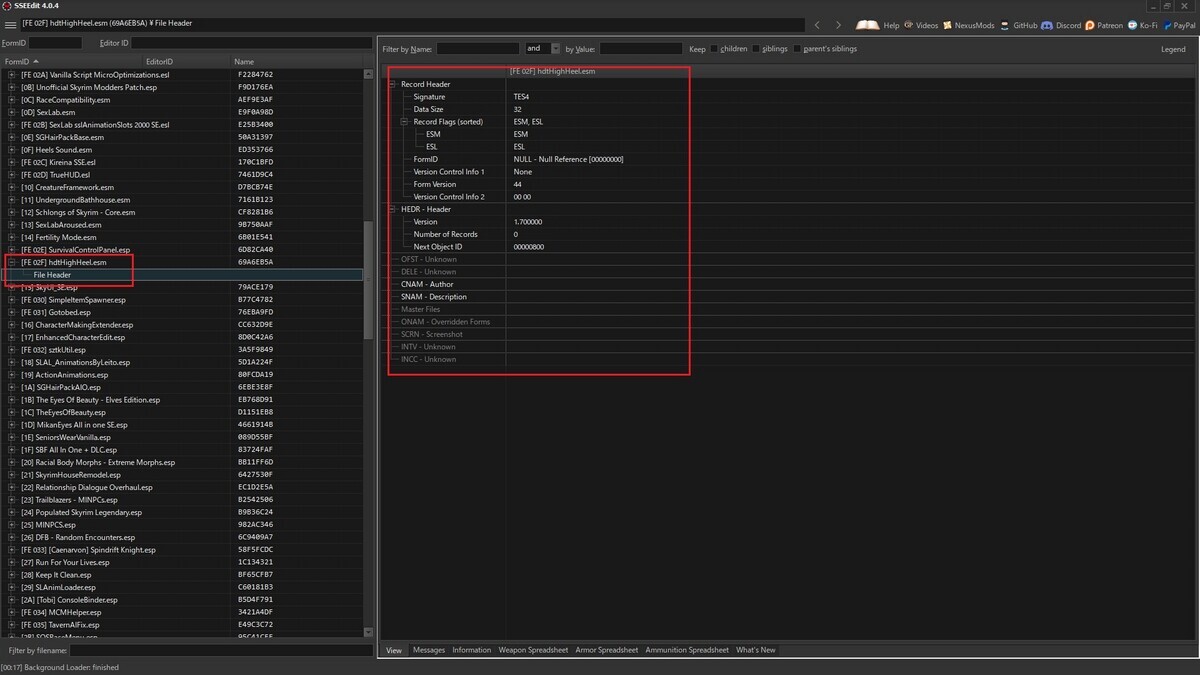Open the Ko-Fi icon link

coord(1132,25)
